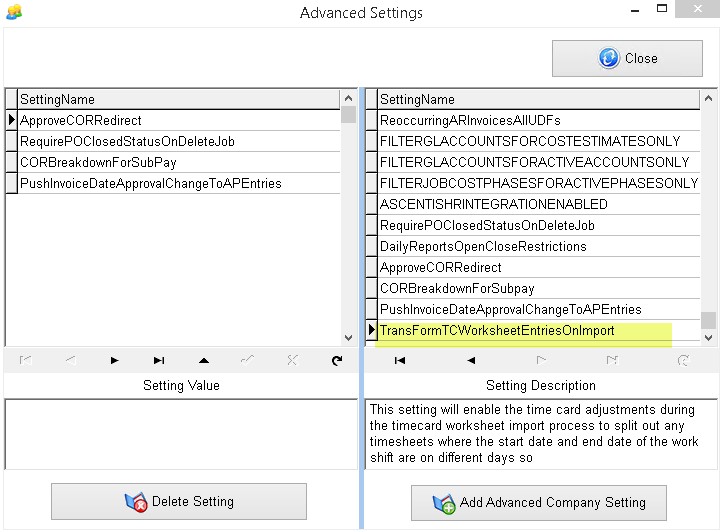
Task: Click left grid scroll down arrow
Action: point(349,338)
